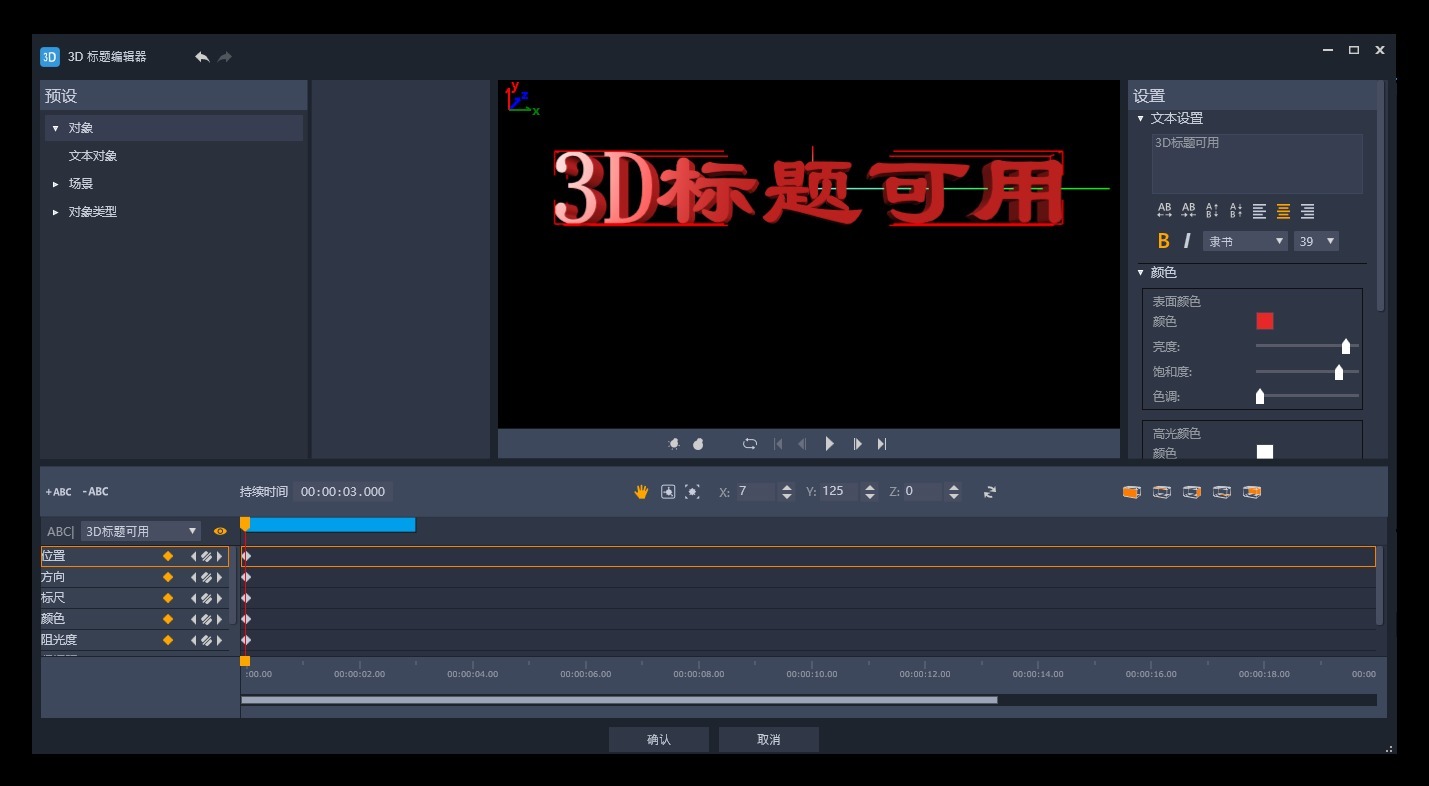This screenshot has width=1429, height=786.
Task: Expand the 场景 tree item
Action: coord(56,184)
